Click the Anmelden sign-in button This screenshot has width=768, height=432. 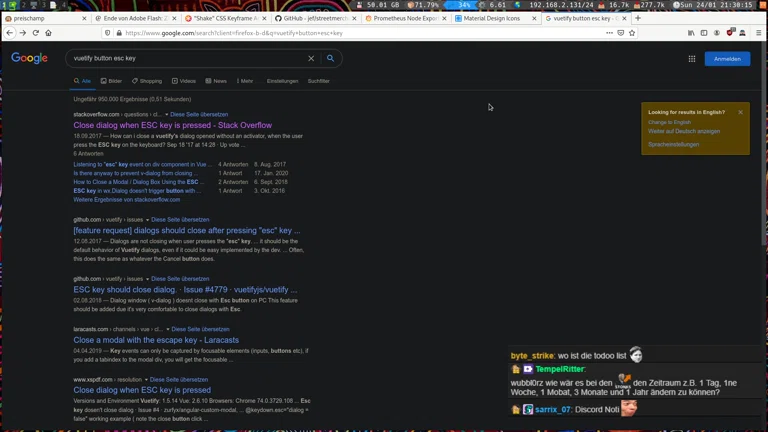click(x=727, y=59)
